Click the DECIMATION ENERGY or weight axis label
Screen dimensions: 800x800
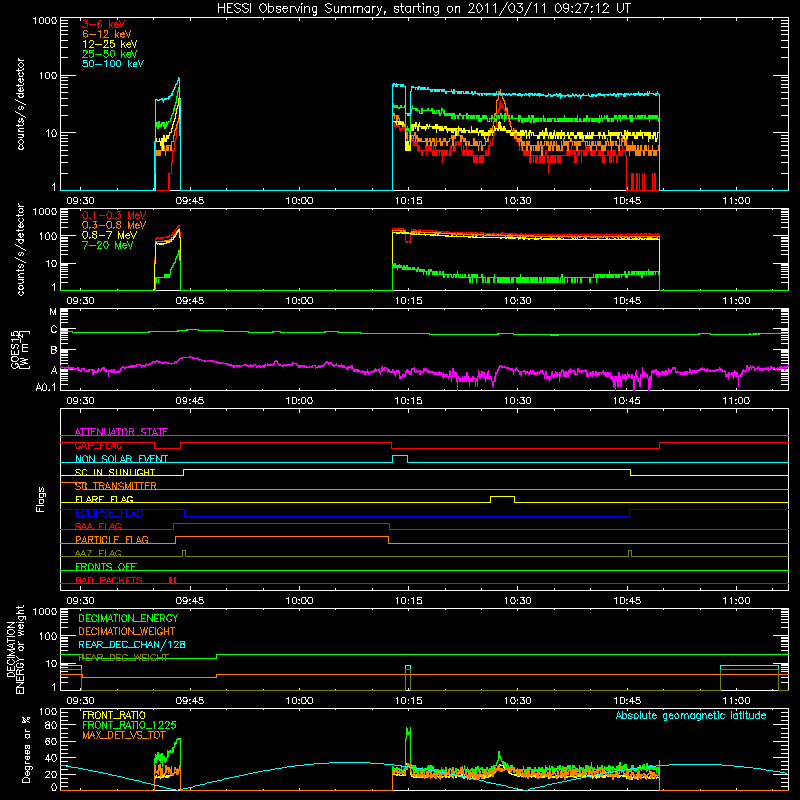(15, 649)
